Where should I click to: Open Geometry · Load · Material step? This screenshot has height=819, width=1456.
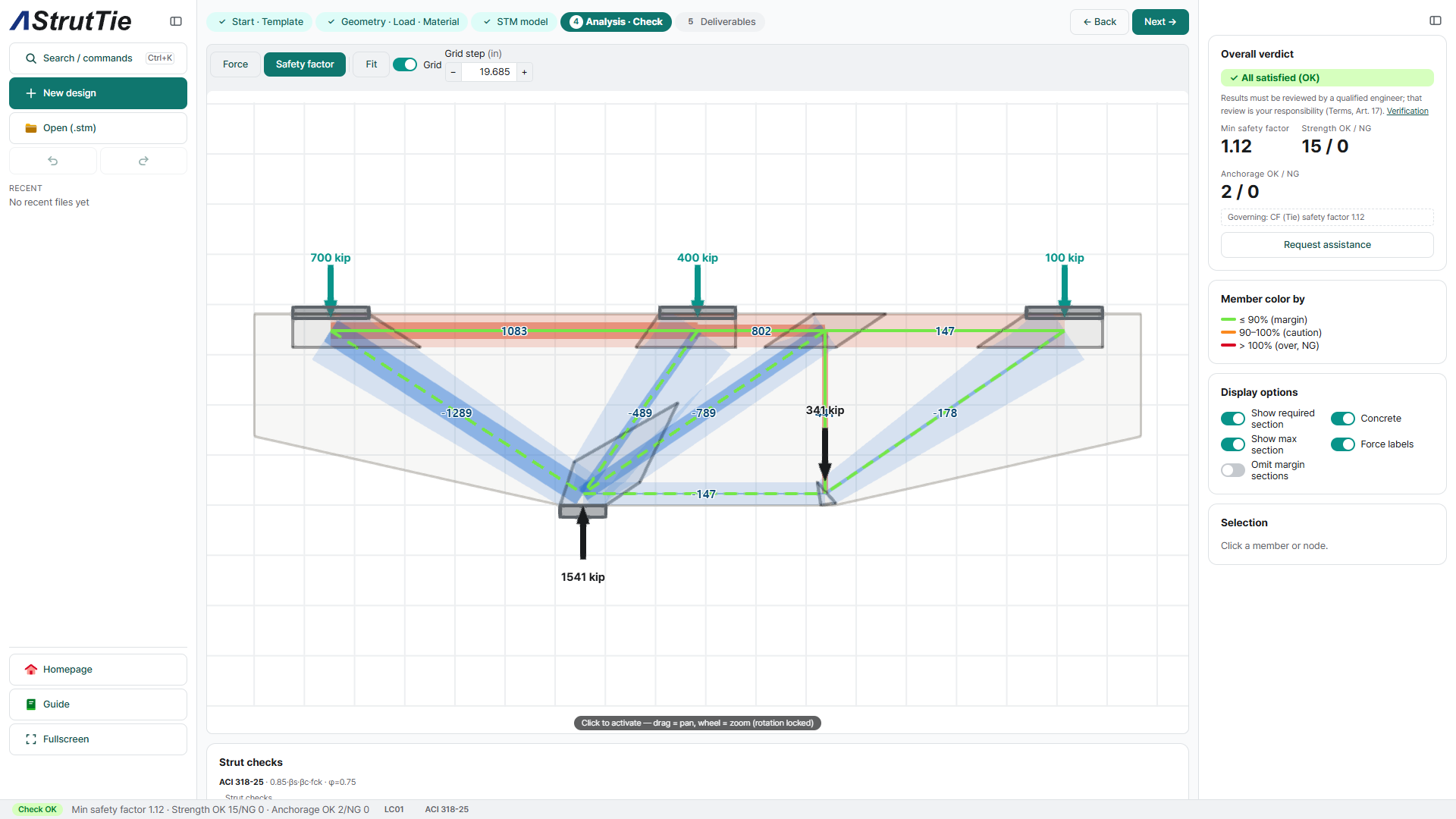pos(393,22)
